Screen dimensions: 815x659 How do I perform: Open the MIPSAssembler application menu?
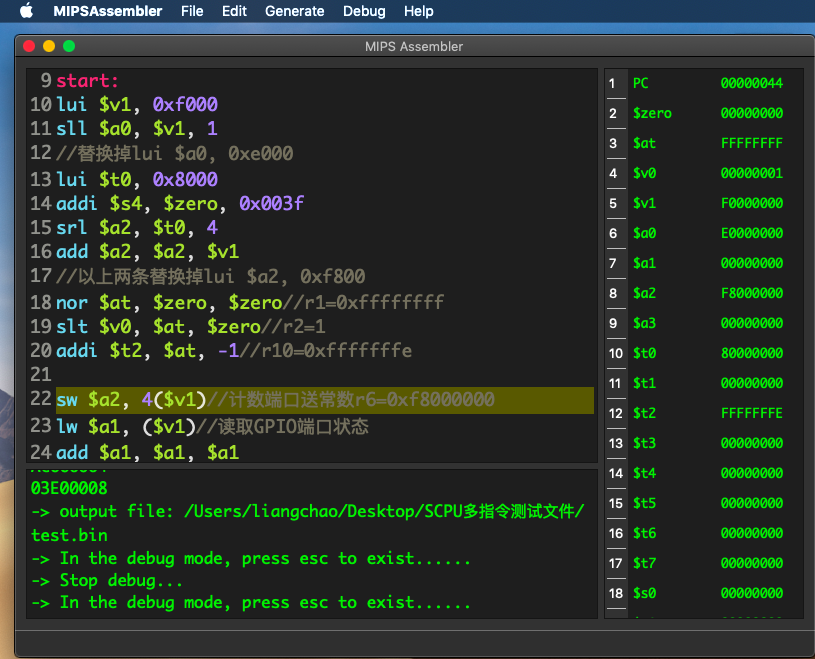coord(108,11)
